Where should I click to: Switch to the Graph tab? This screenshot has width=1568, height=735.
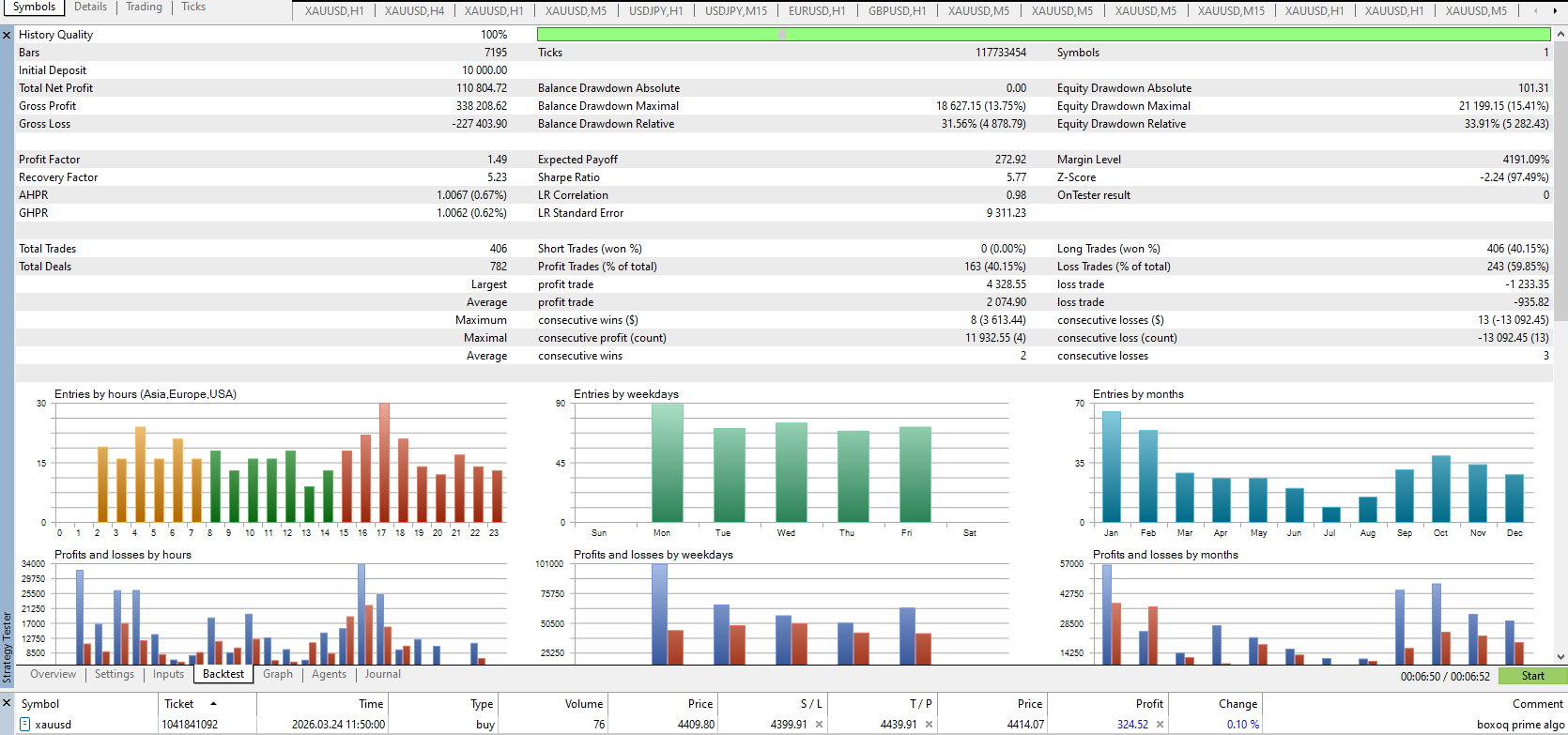(x=277, y=674)
